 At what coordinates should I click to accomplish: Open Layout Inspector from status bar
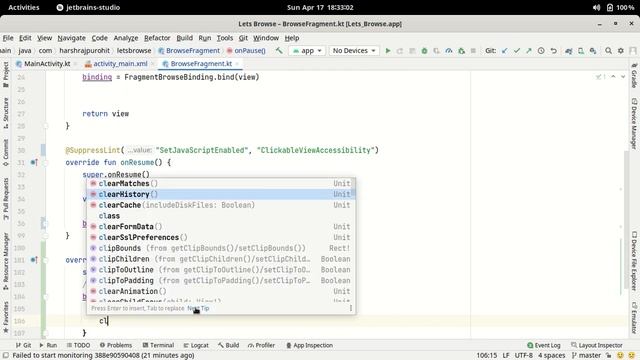[x=597, y=345]
